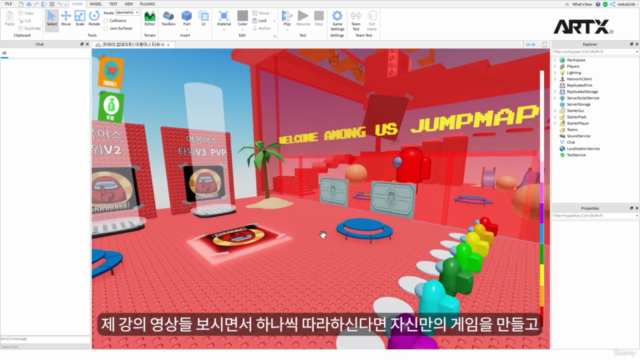Image resolution: width=640 pixels, height=360 pixels.
Task: Expand the ReplicatedStorage tree node
Action: (555, 92)
